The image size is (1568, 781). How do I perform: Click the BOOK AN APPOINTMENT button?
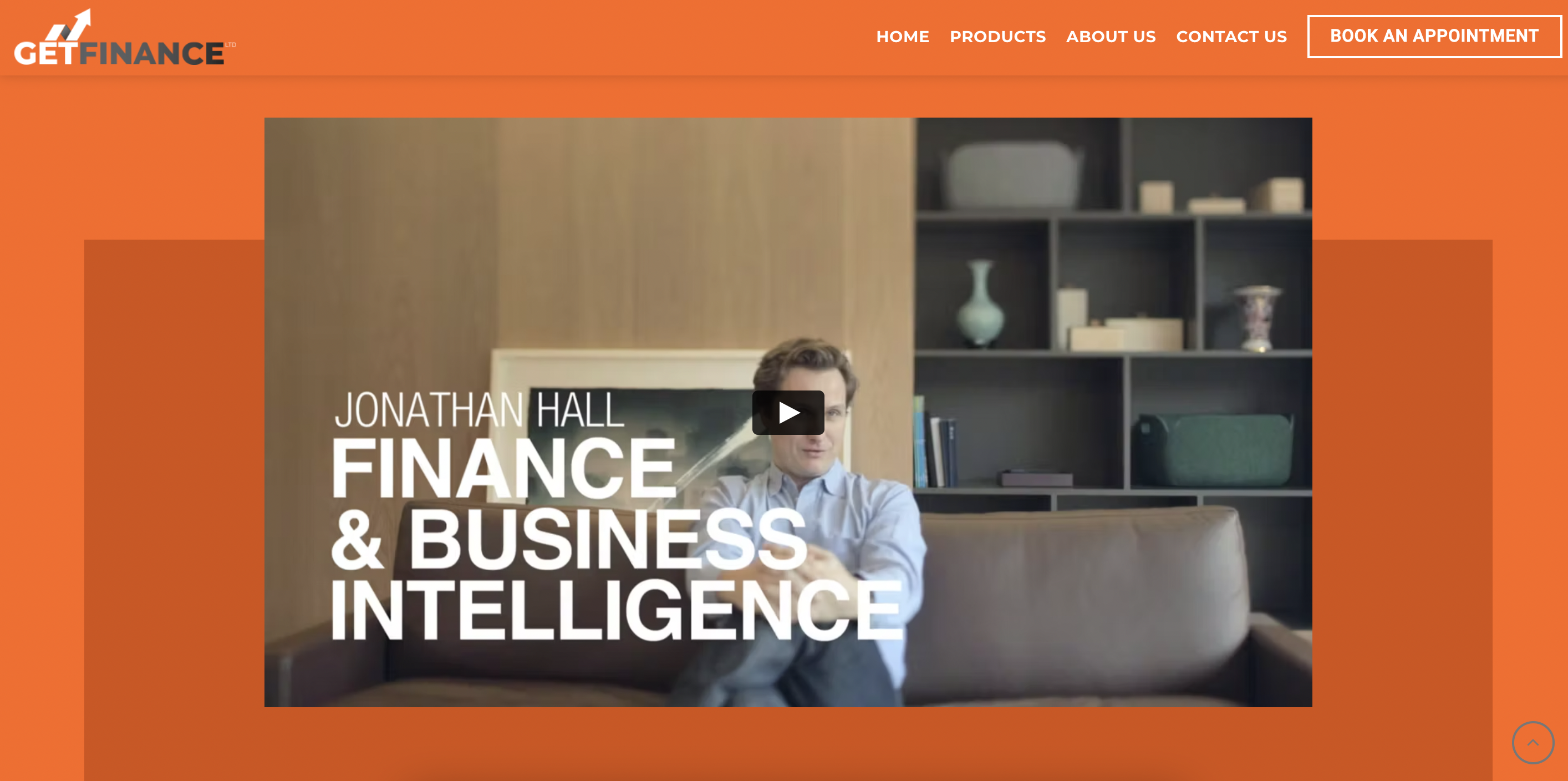(x=1434, y=37)
